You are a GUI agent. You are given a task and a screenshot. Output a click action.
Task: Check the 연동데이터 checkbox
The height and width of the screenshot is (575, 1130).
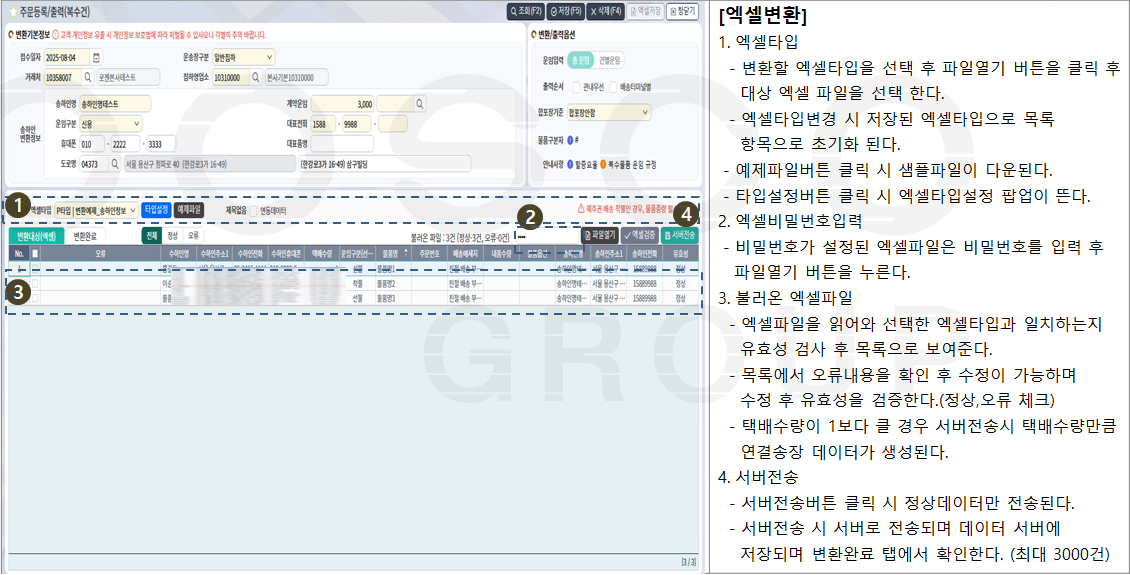pos(254,211)
